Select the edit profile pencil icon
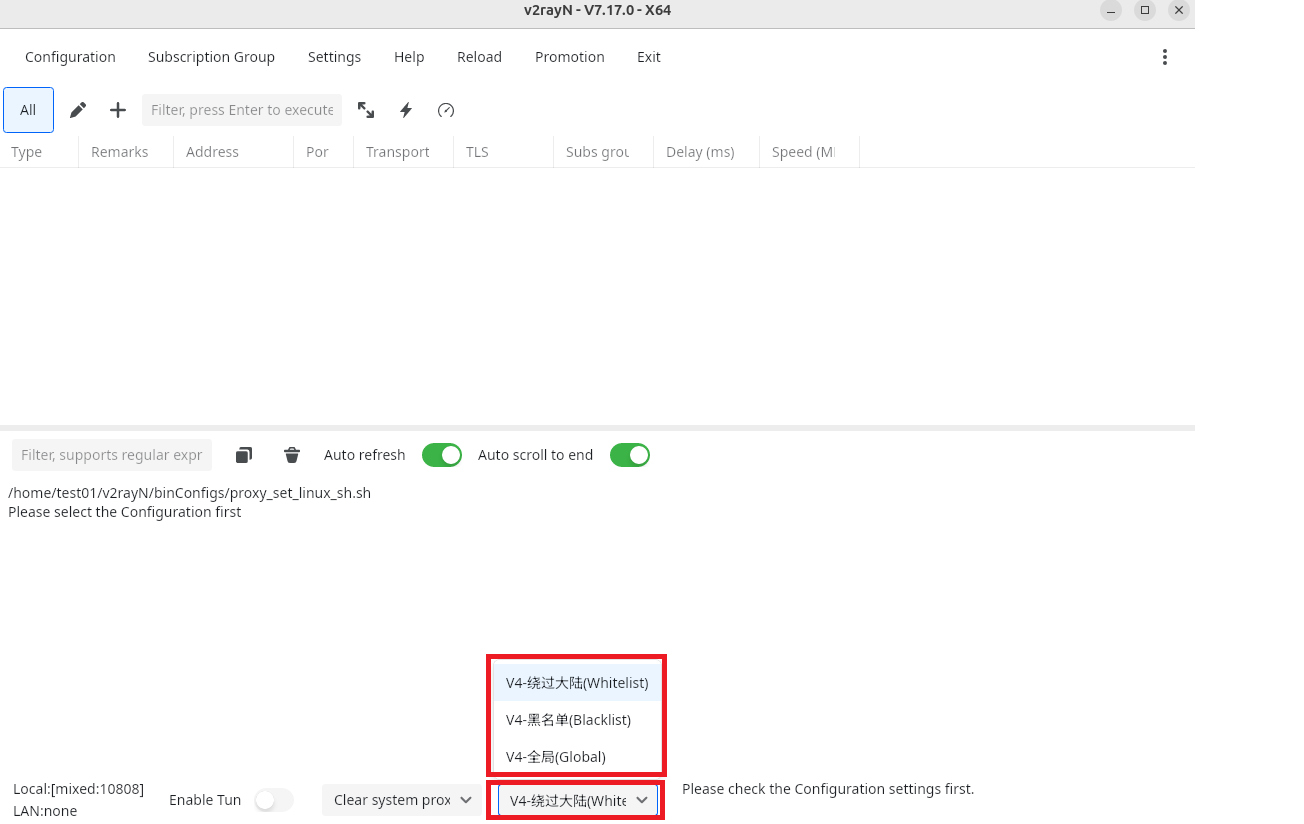The width and height of the screenshot is (1304, 824). (x=77, y=110)
